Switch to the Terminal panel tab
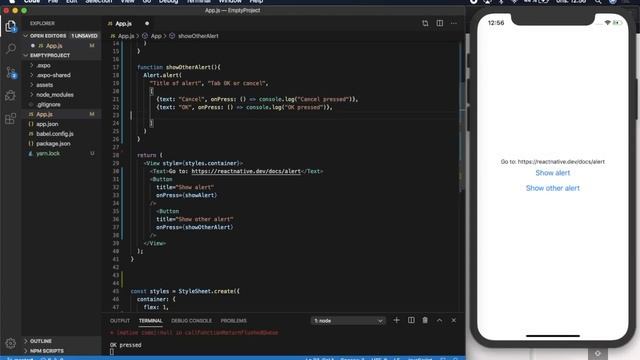Image resolution: width=640 pixels, height=360 pixels. point(150,321)
